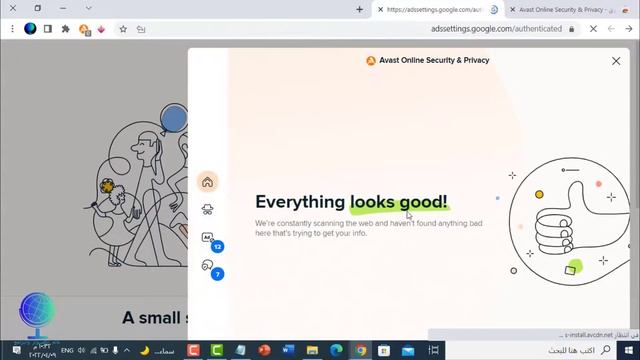Click the microphone tray icon
This screenshot has width=640, height=360.
[x=116, y=350]
